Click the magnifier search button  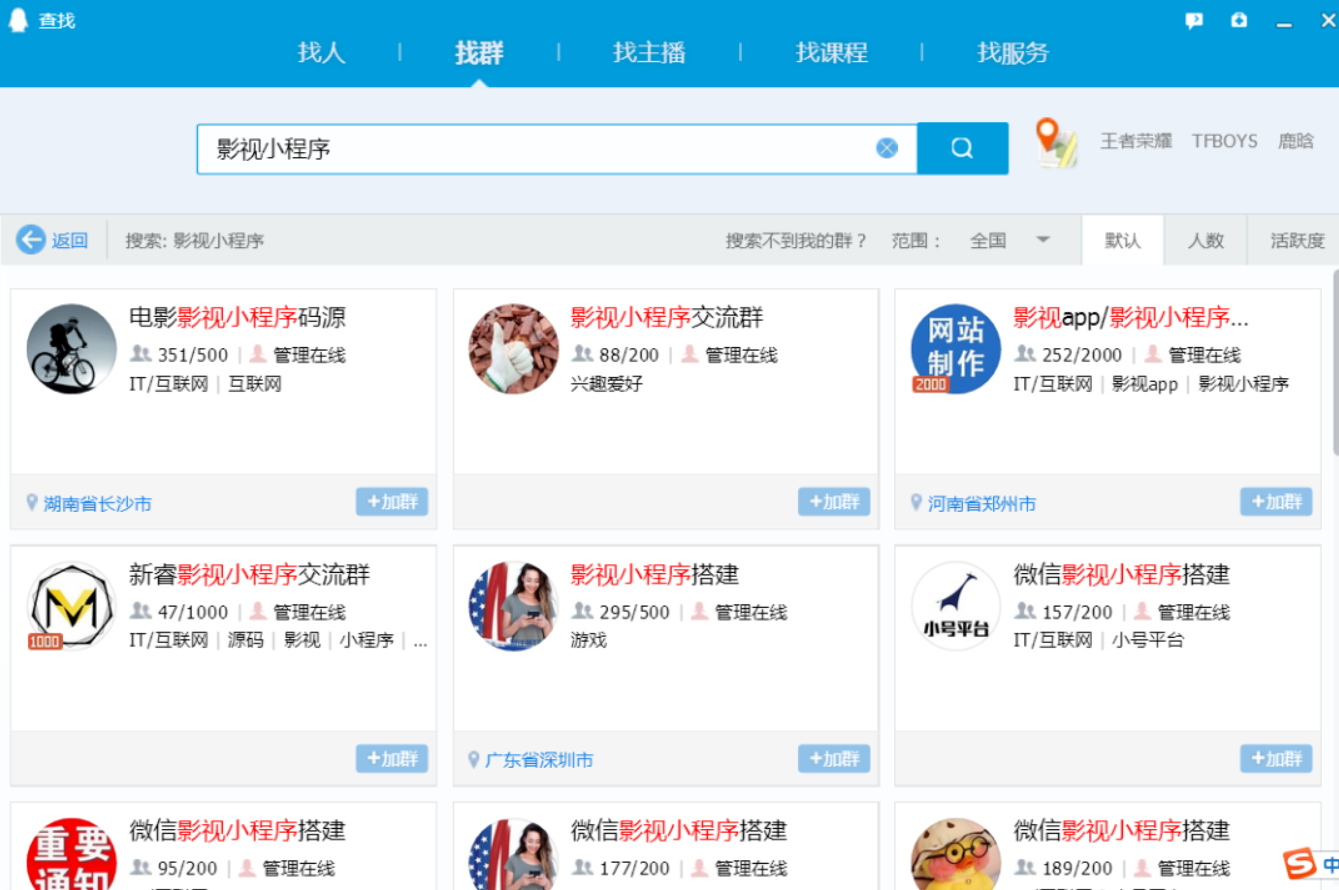962,149
